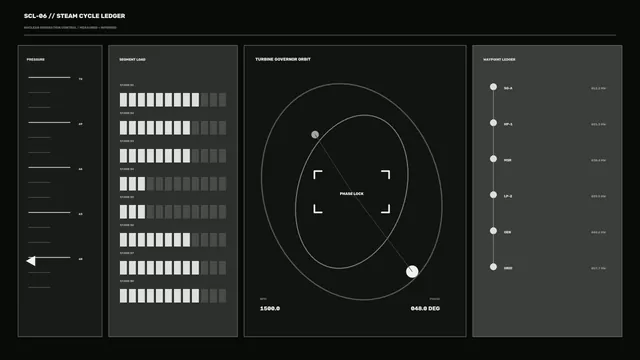Click the MW reading in GRID row
The image size is (640, 360).
(x=598, y=268)
